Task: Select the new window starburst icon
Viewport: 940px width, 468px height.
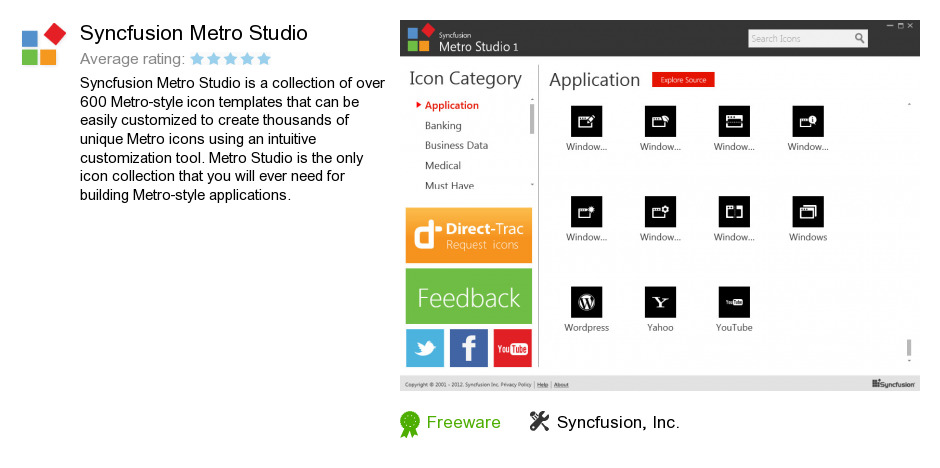Action: coord(586,212)
